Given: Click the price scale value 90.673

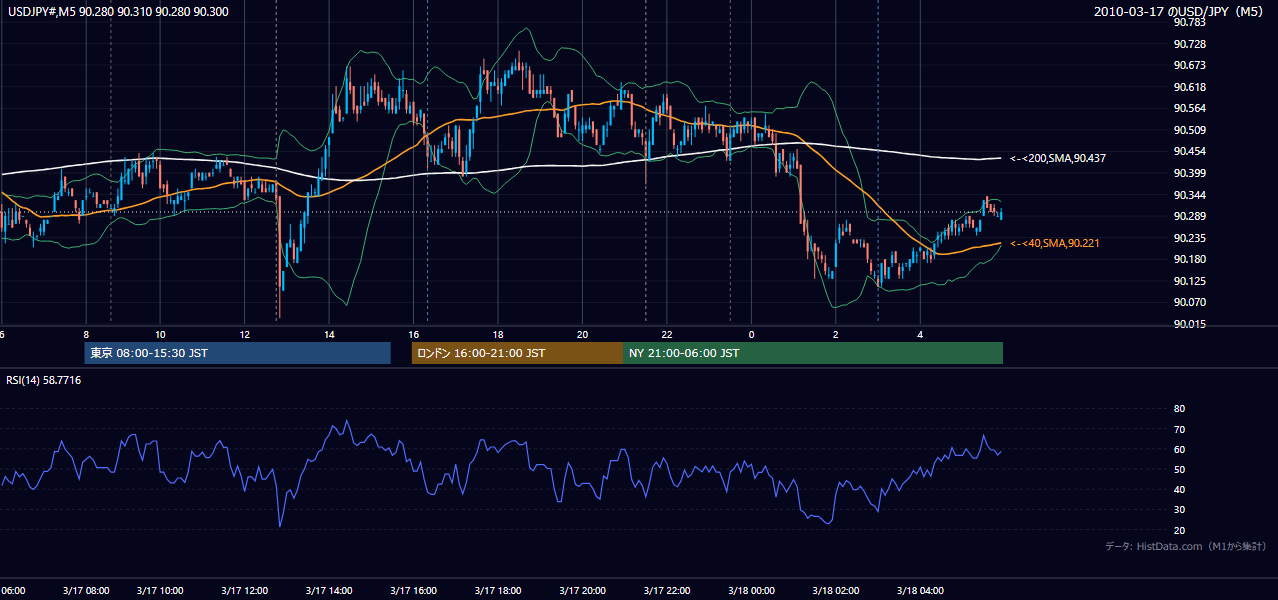Looking at the screenshot, I should click(1190, 65).
